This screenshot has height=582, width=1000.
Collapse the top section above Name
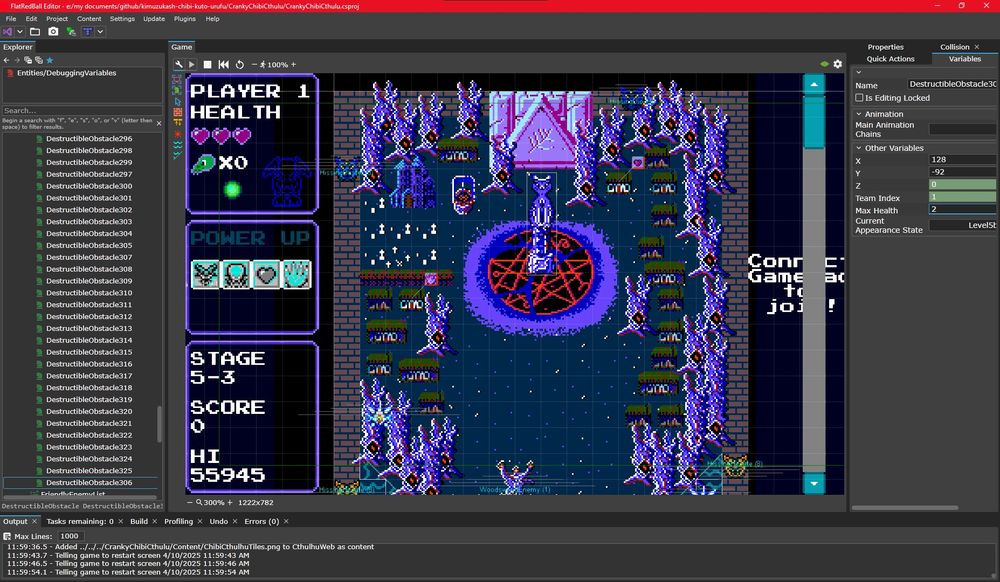[x=858, y=72]
